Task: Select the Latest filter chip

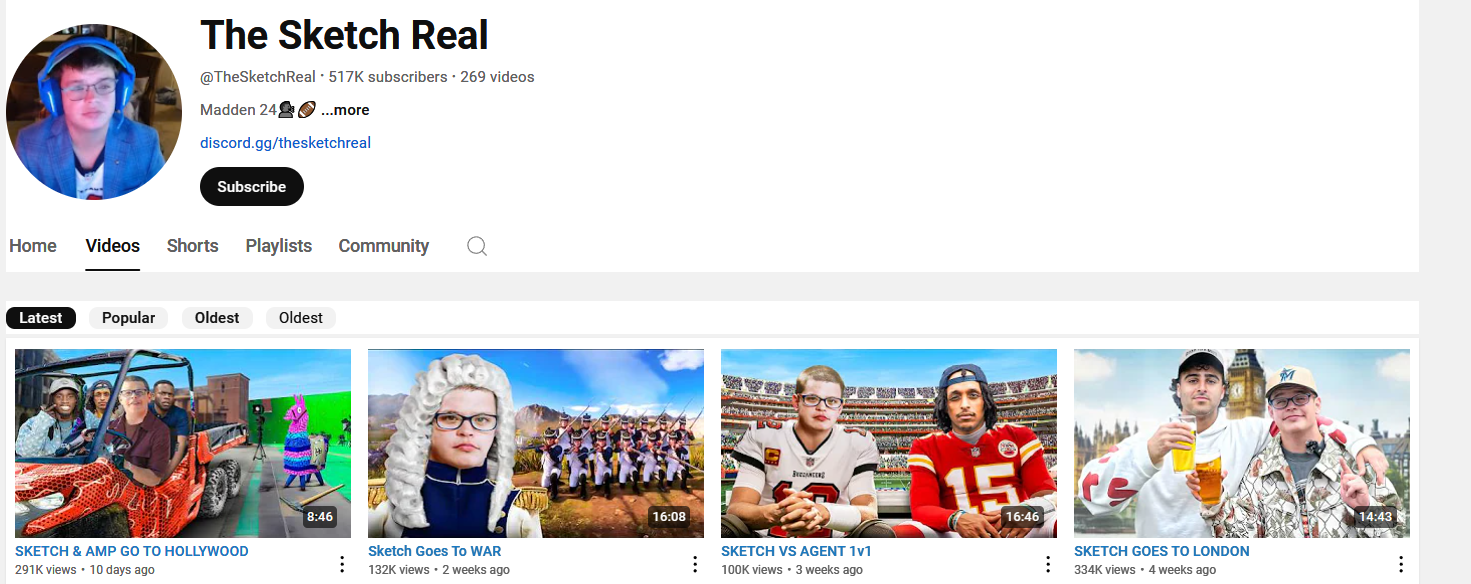Action: coord(41,318)
